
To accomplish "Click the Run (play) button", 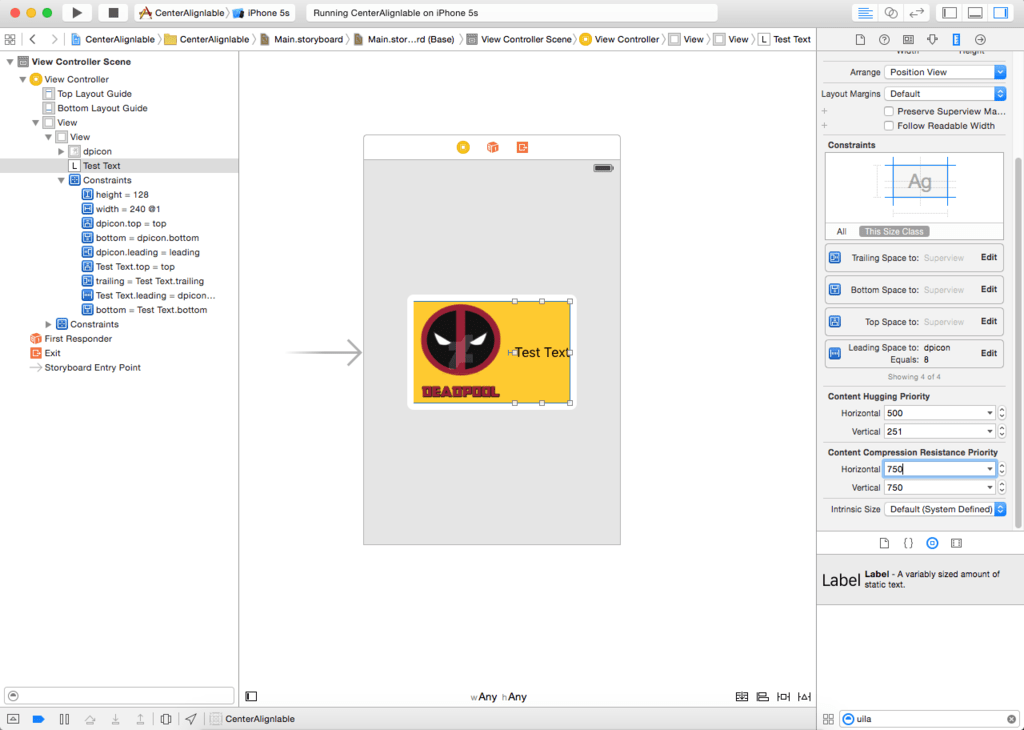I will click(77, 12).
